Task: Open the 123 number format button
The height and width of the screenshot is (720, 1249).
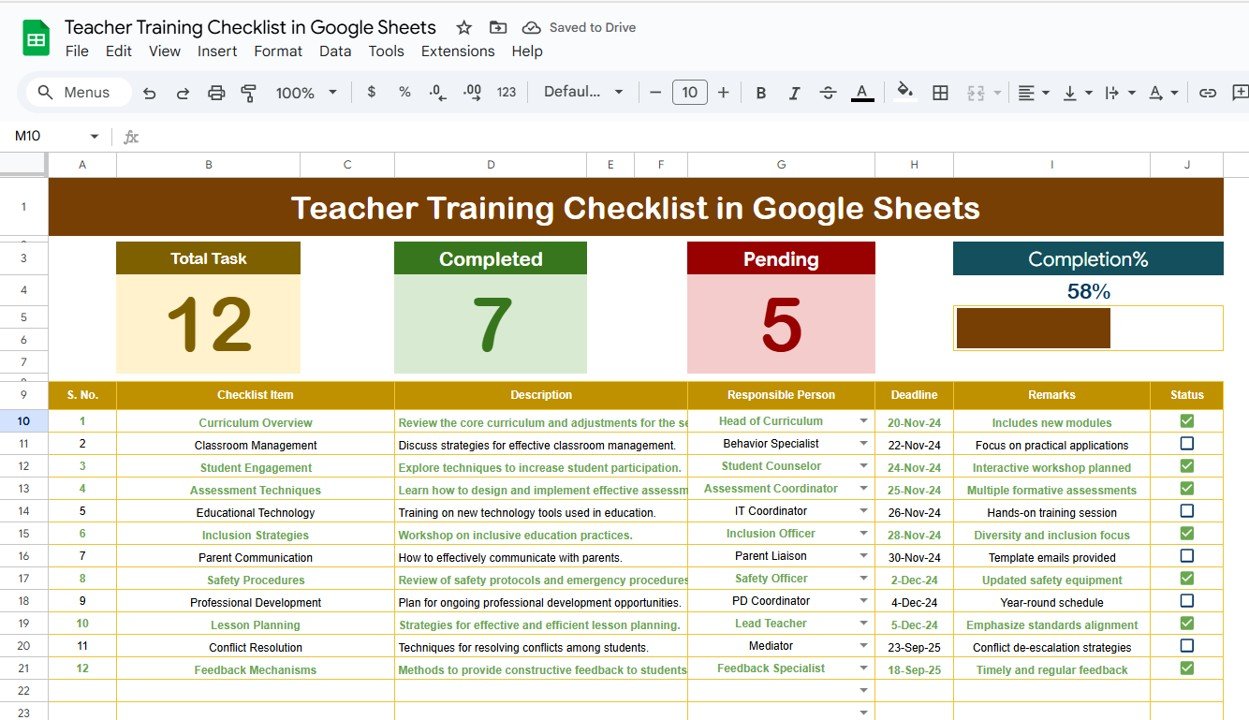Action: [x=507, y=92]
